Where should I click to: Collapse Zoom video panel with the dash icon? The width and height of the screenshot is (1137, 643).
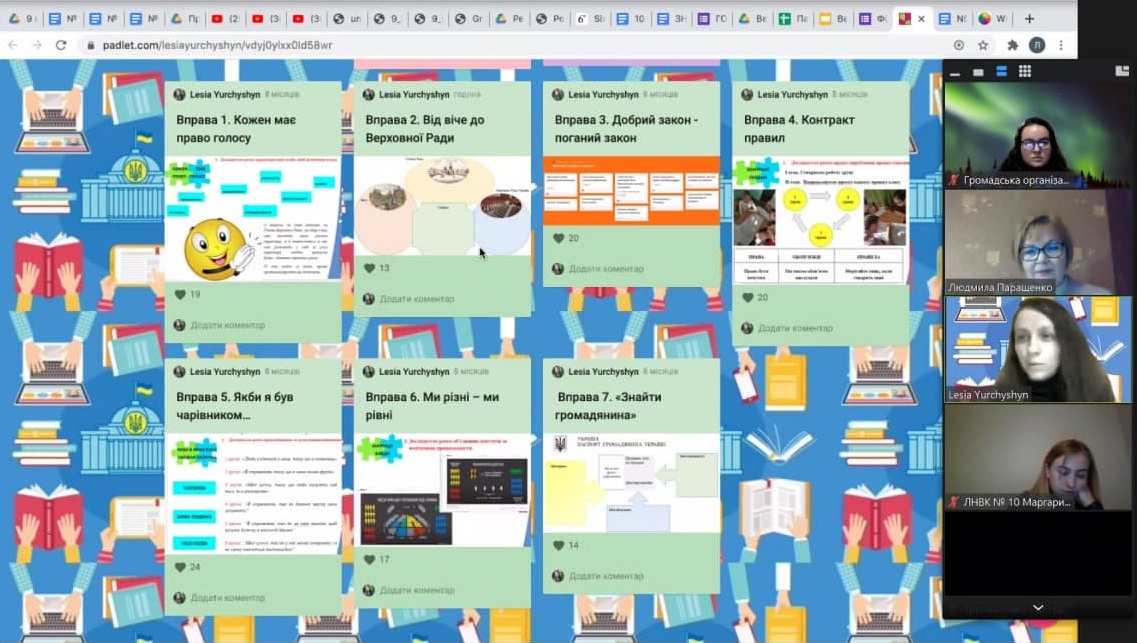[x=955, y=72]
